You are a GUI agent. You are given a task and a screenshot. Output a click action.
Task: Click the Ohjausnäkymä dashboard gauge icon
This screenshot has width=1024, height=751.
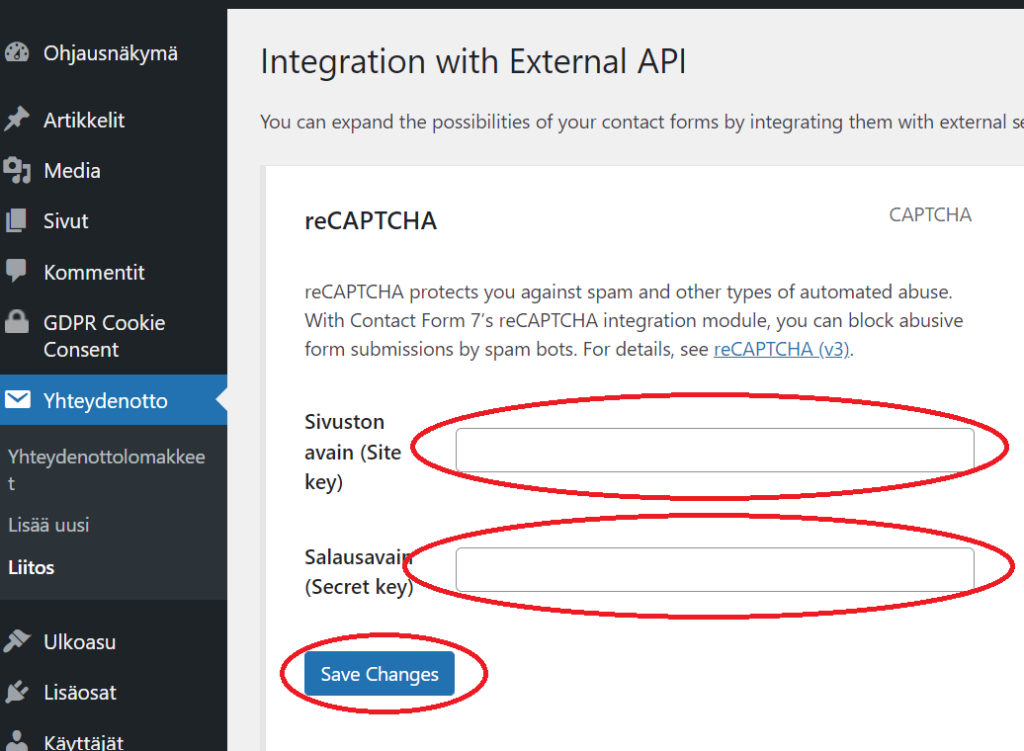click(17, 52)
